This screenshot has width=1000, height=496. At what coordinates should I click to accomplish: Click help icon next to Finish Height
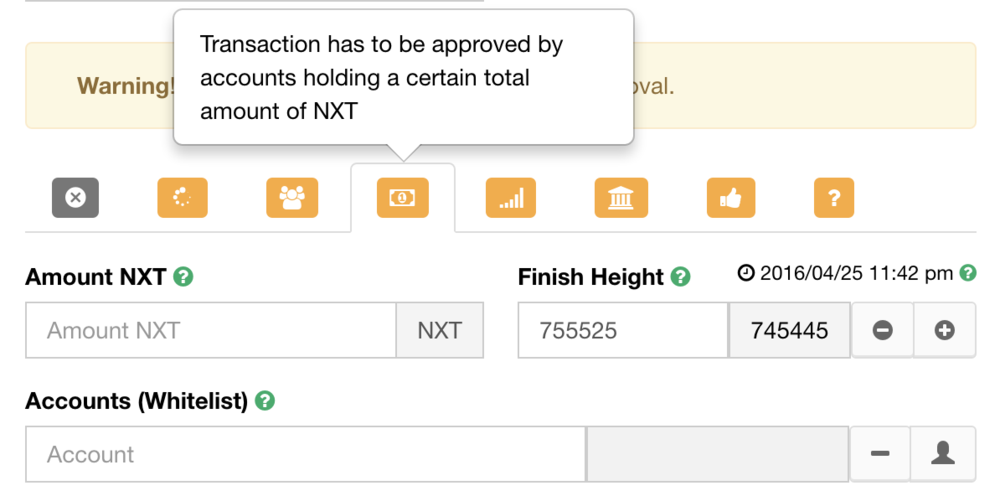pos(681,277)
